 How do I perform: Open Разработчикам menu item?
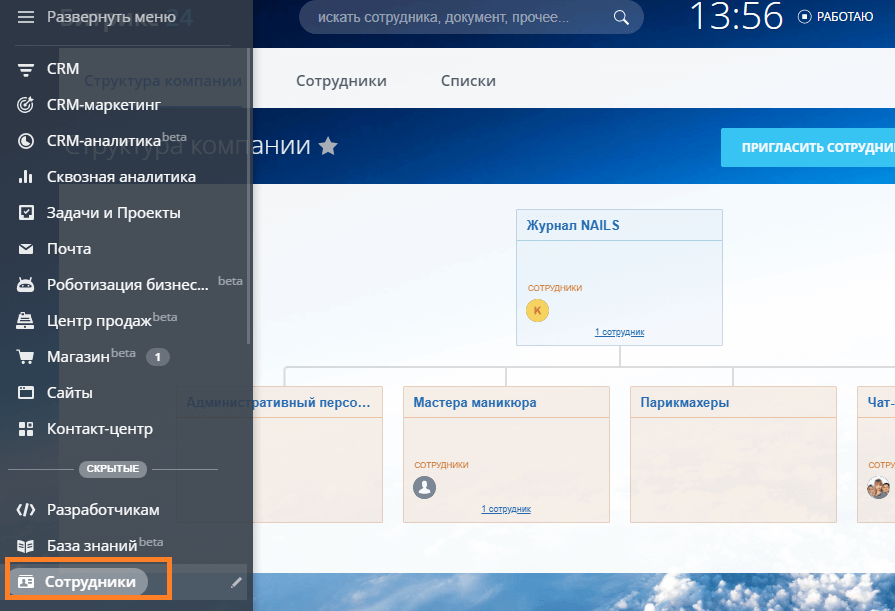[x=103, y=510]
